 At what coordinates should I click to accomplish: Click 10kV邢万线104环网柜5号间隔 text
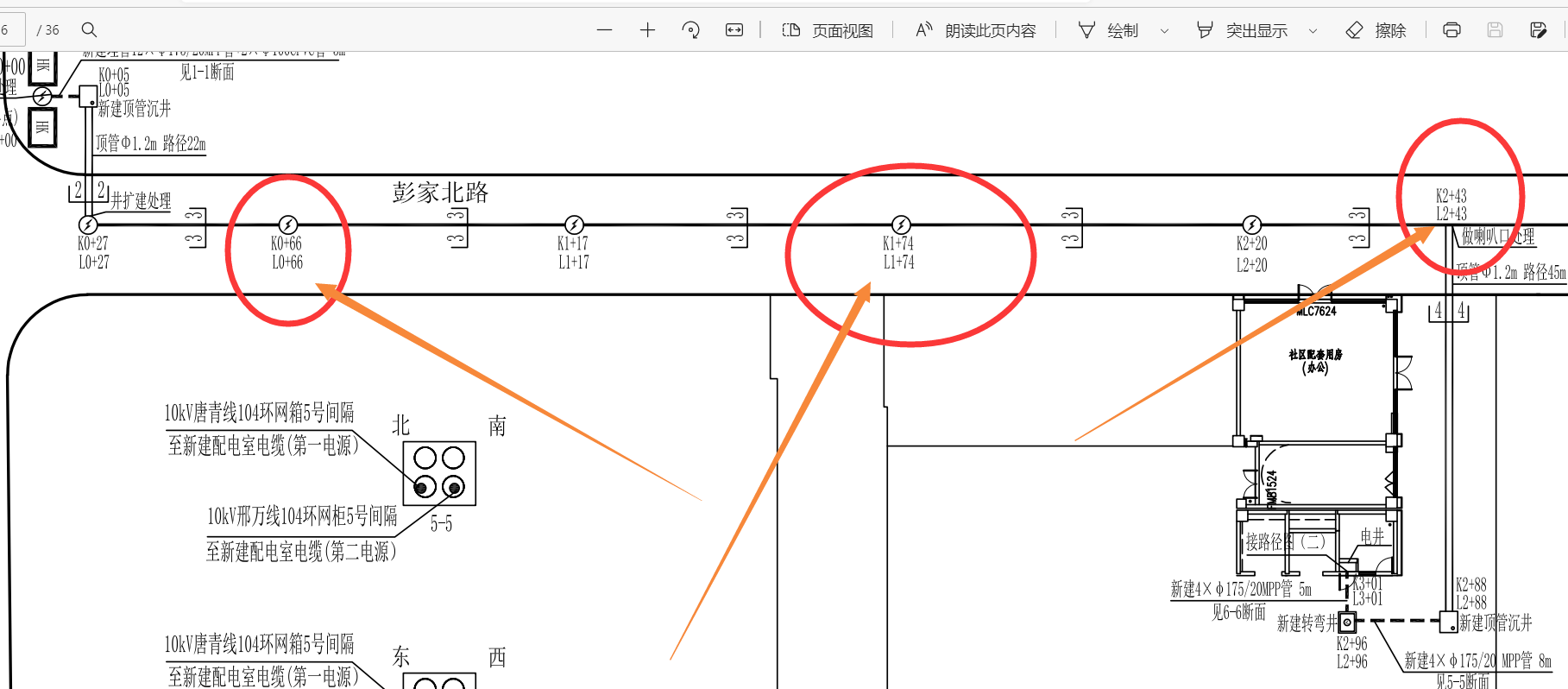tap(302, 516)
